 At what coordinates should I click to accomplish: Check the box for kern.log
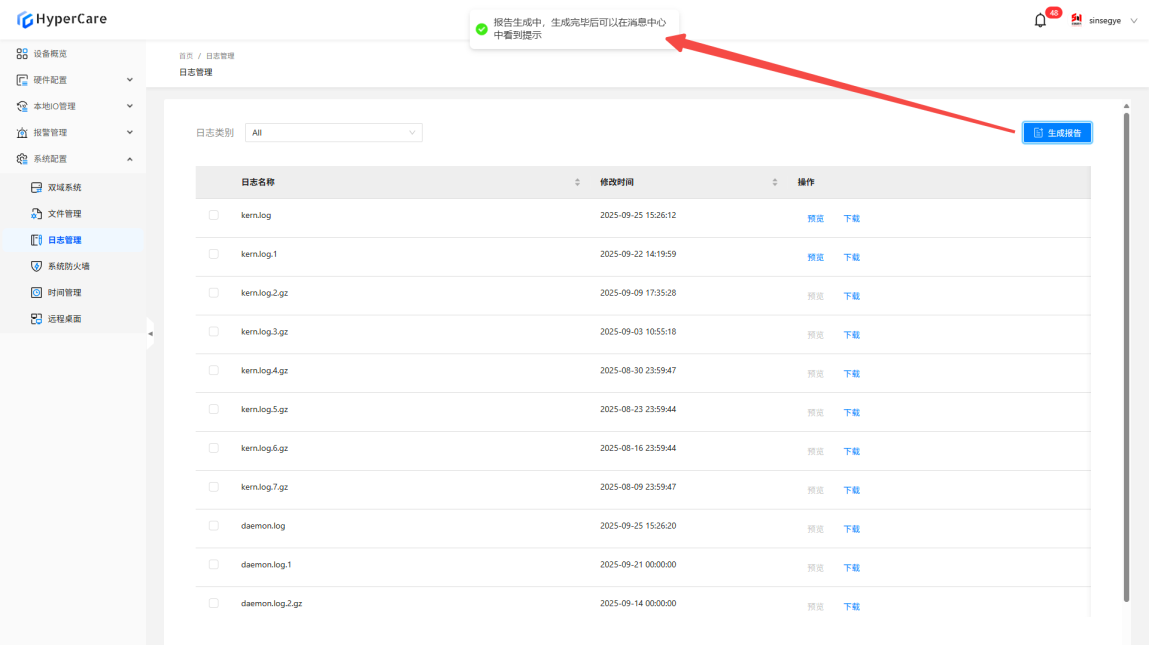pos(213,215)
